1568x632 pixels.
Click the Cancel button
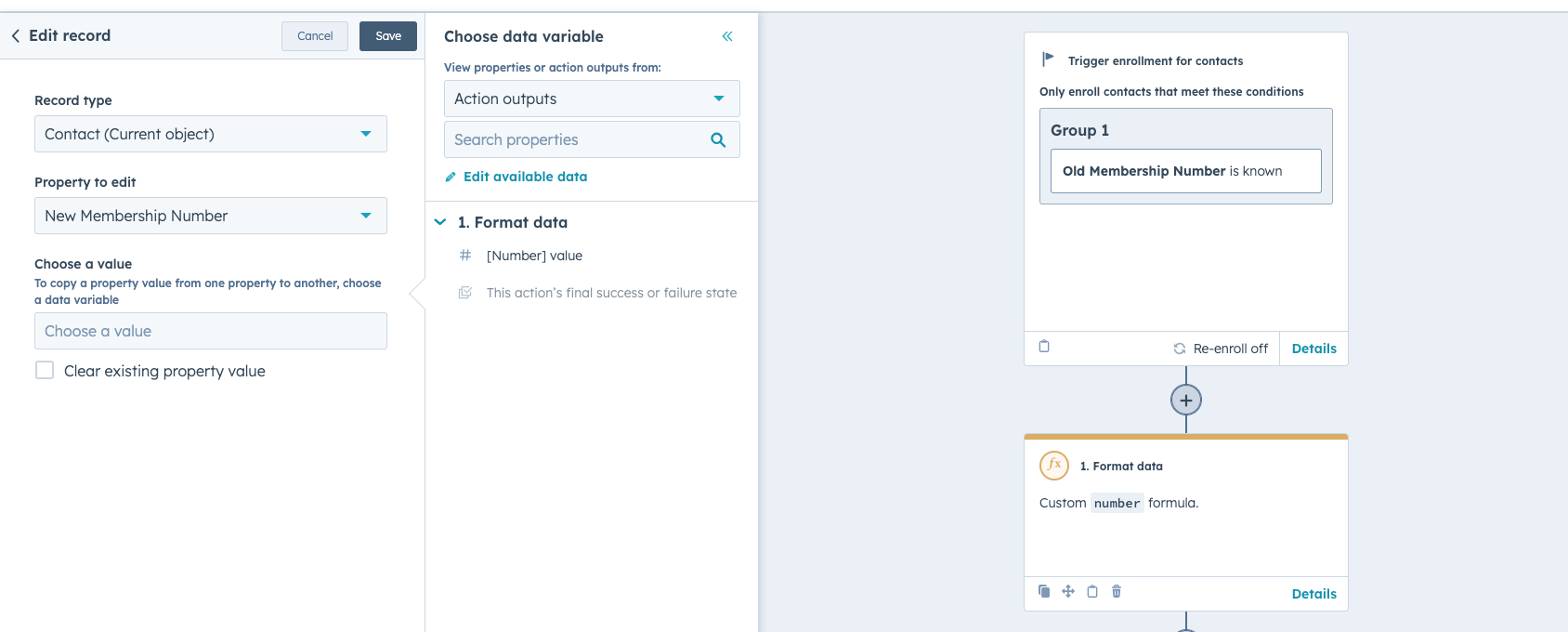pyautogui.click(x=315, y=36)
